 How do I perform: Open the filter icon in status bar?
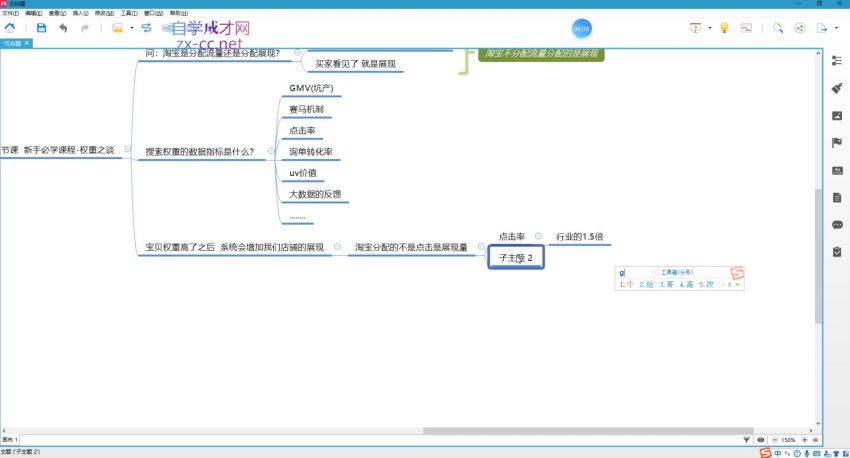[746, 440]
